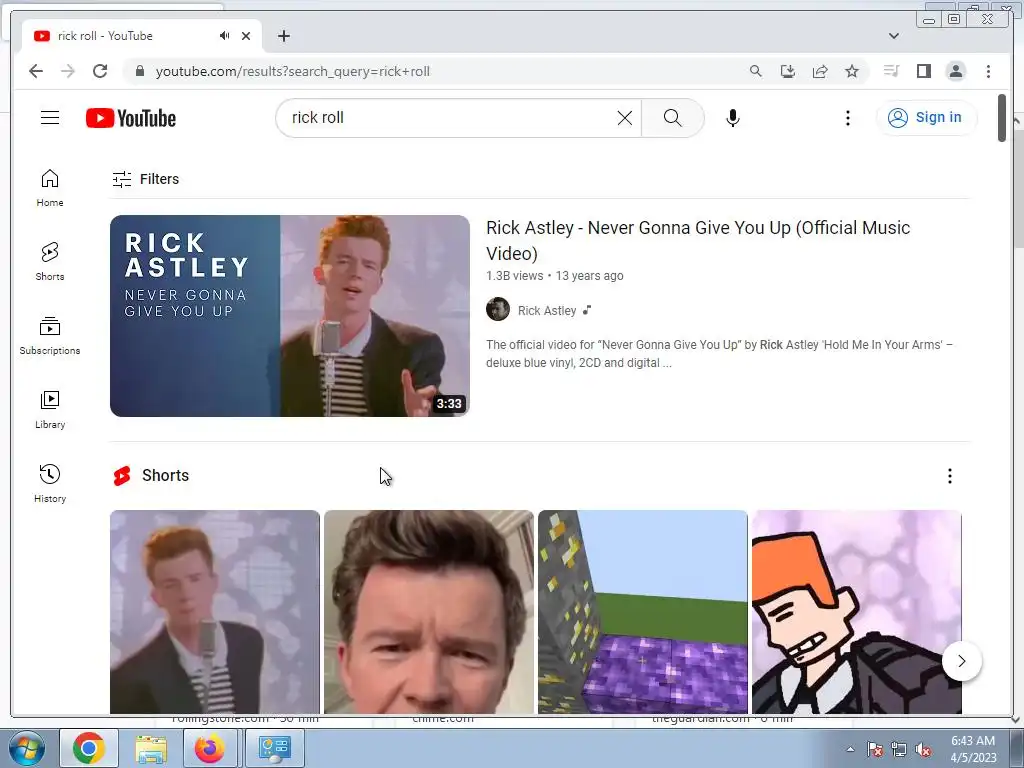Open History in sidebar
Screen dimensions: 1024x768
pyautogui.click(x=50, y=483)
